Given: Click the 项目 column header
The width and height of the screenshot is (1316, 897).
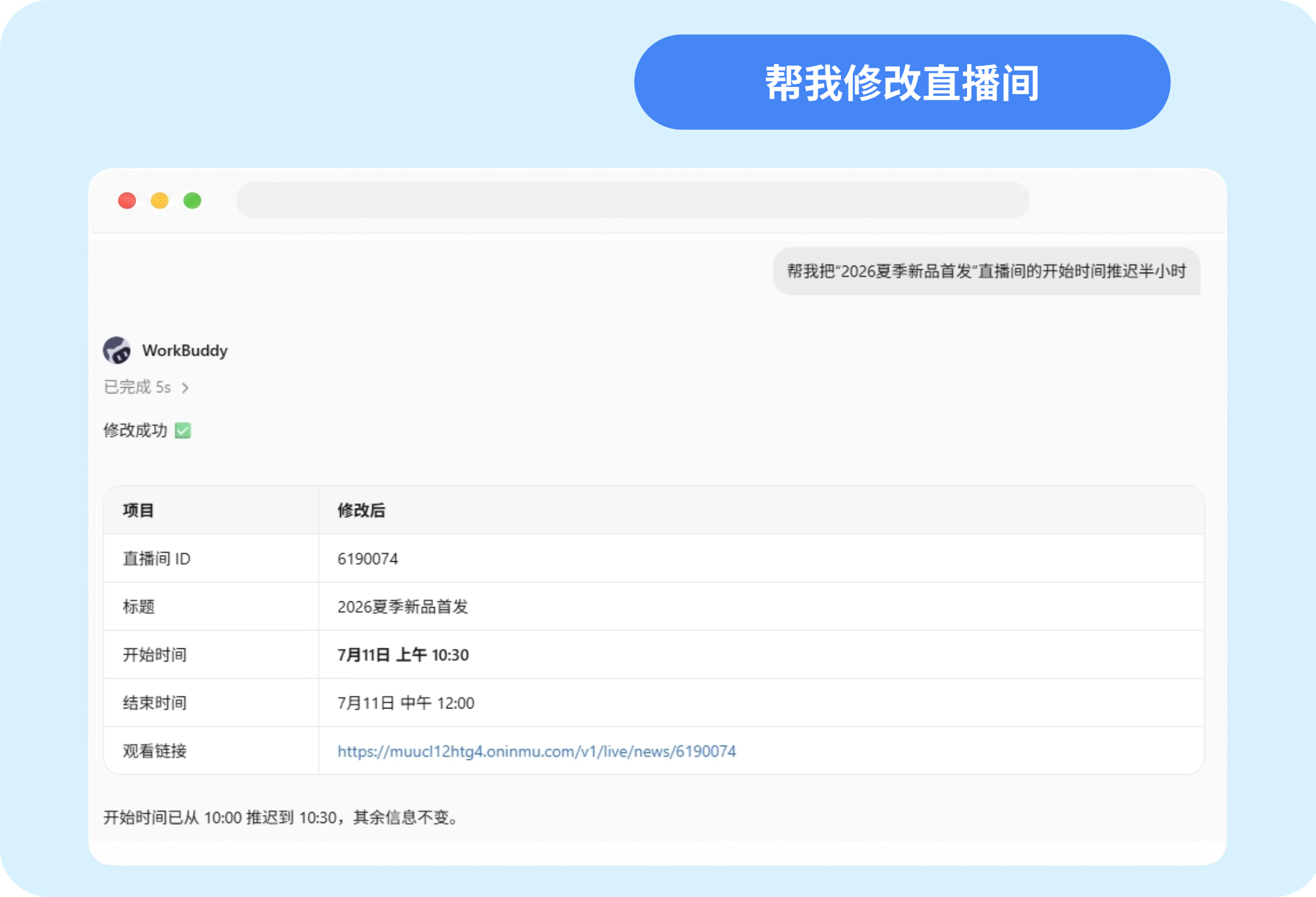Looking at the screenshot, I should point(138,511).
